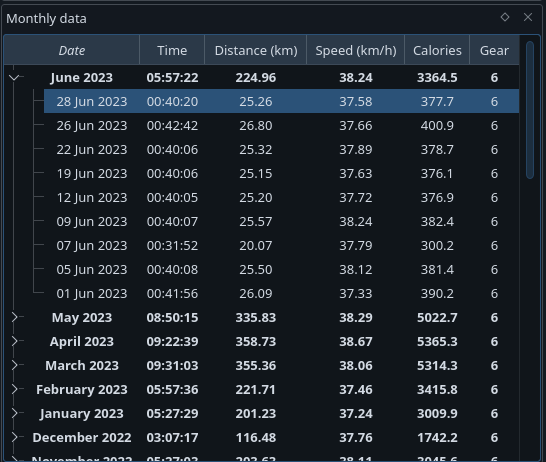Sort by the Gear column header
Viewport: 546px width, 462px height.
(494, 50)
